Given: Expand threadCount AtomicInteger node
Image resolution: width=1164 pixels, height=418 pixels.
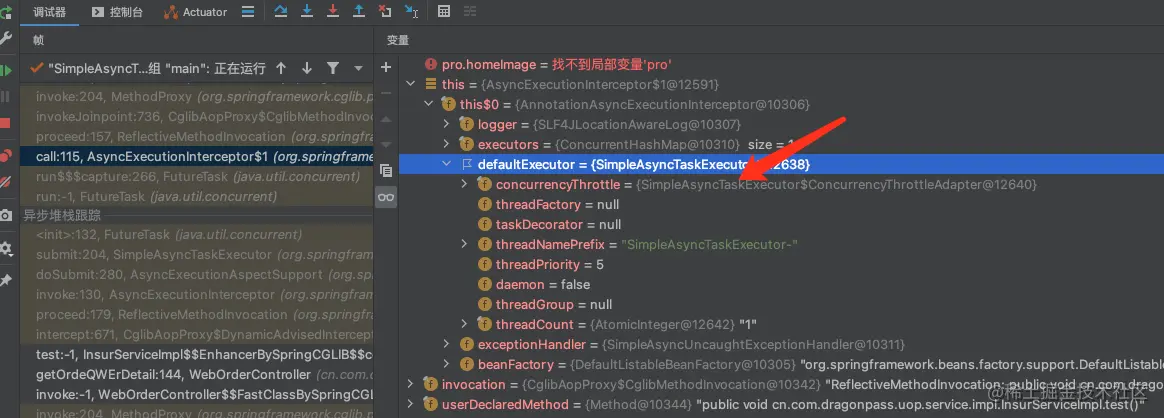Looking at the screenshot, I should (x=464, y=324).
